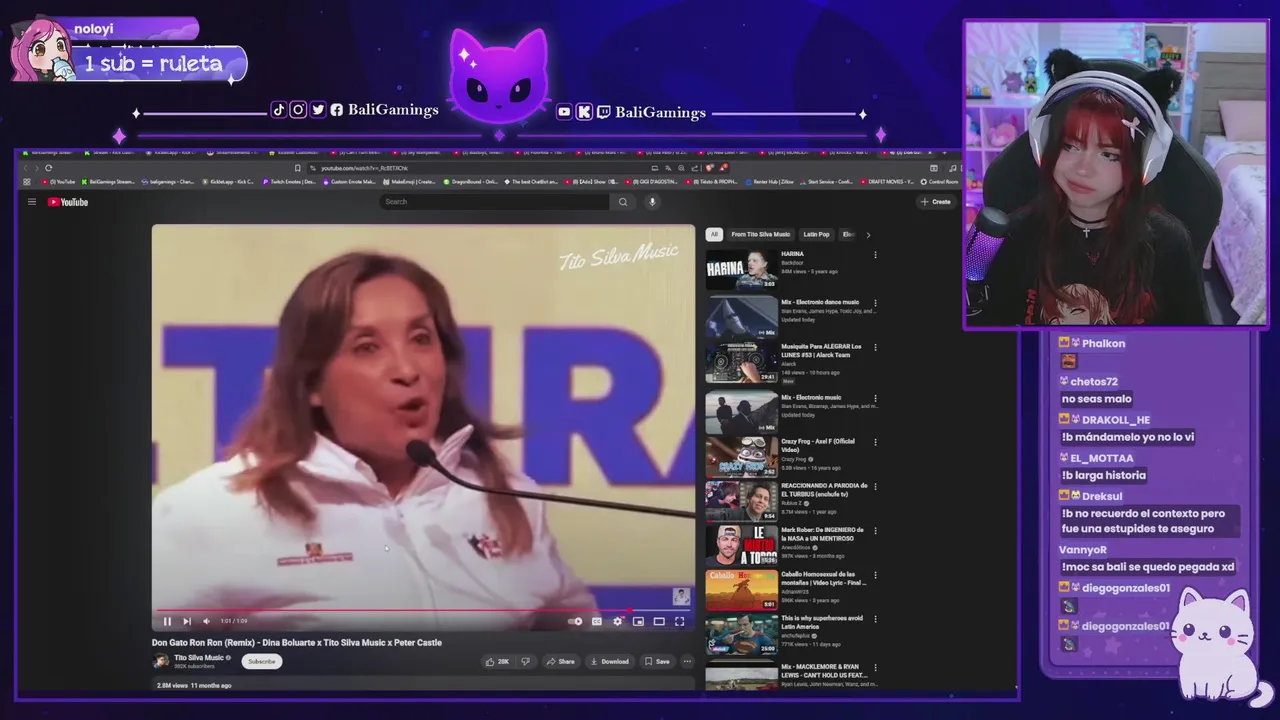Viewport: 1280px width, 720px height.
Task: Click the search magnifier button
Action: point(622,202)
